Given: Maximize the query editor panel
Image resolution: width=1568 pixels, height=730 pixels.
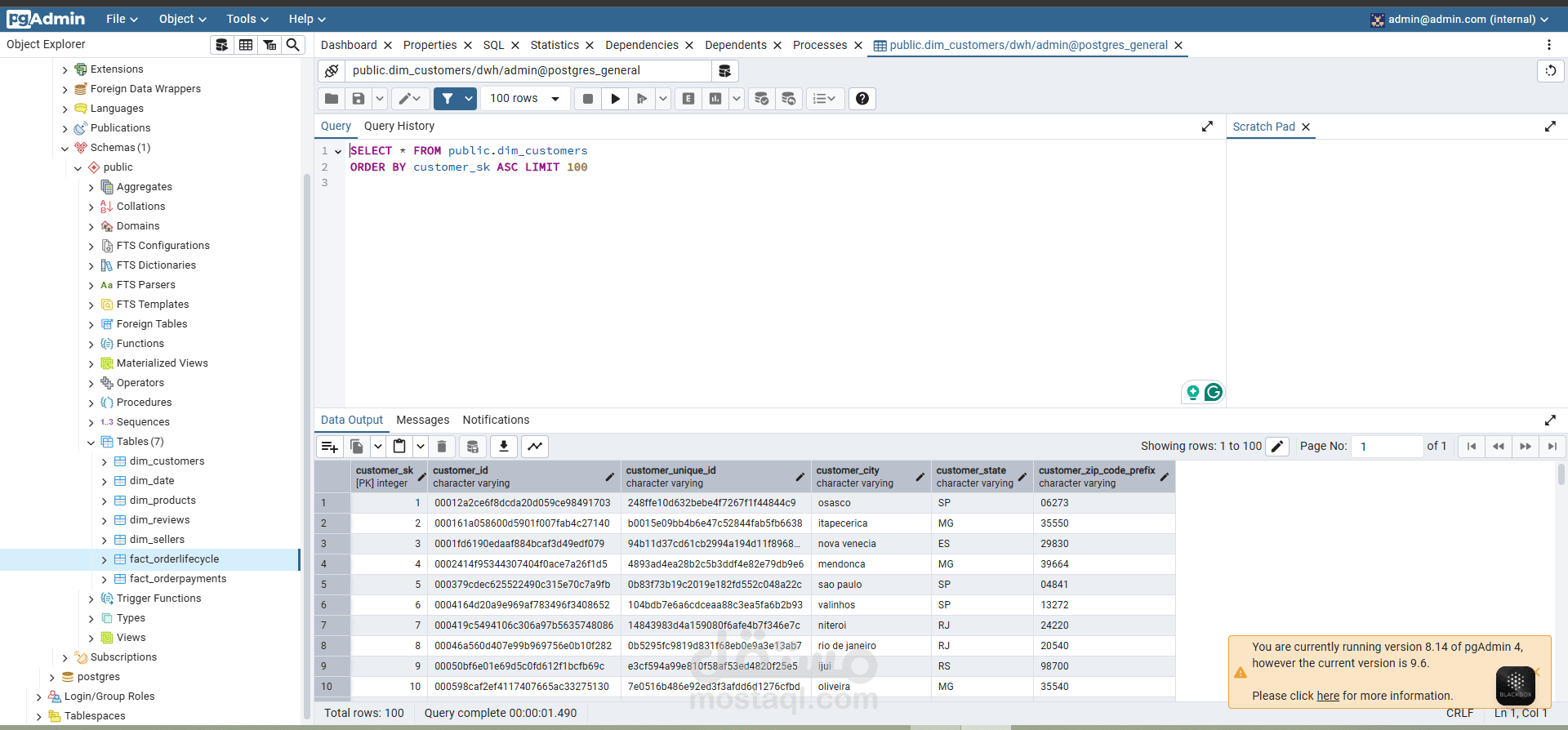Looking at the screenshot, I should [1207, 127].
